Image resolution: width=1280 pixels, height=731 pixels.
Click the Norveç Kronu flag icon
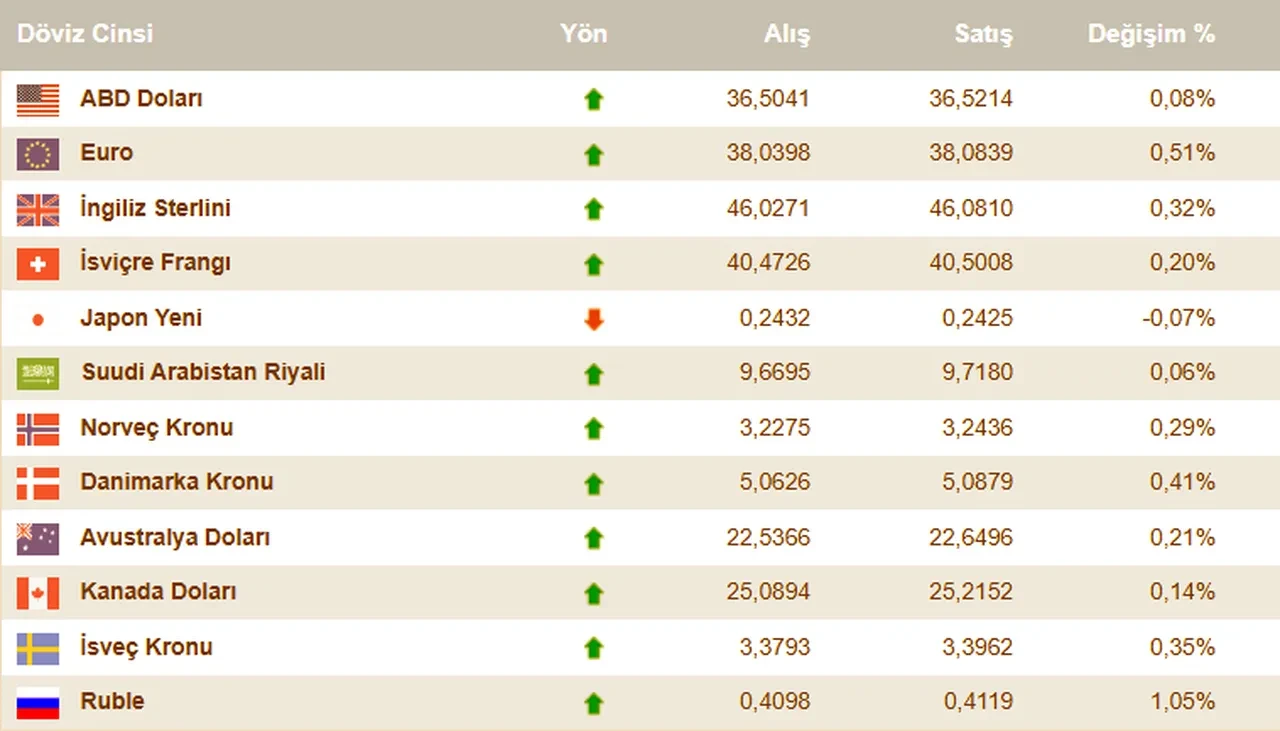pyautogui.click(x=38, y=428)
